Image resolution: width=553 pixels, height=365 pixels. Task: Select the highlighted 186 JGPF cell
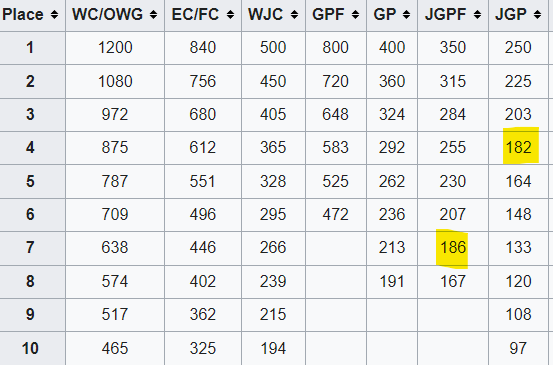coord(452,248)
